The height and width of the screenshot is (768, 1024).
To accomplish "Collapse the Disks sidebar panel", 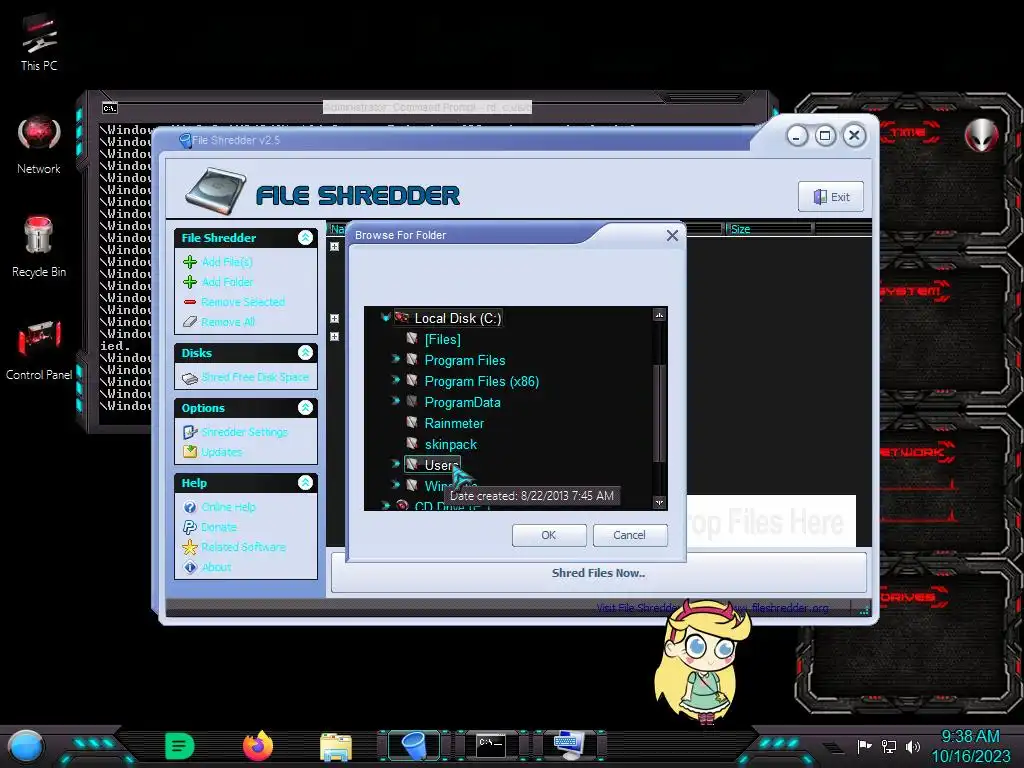I will tap(305, 353).
